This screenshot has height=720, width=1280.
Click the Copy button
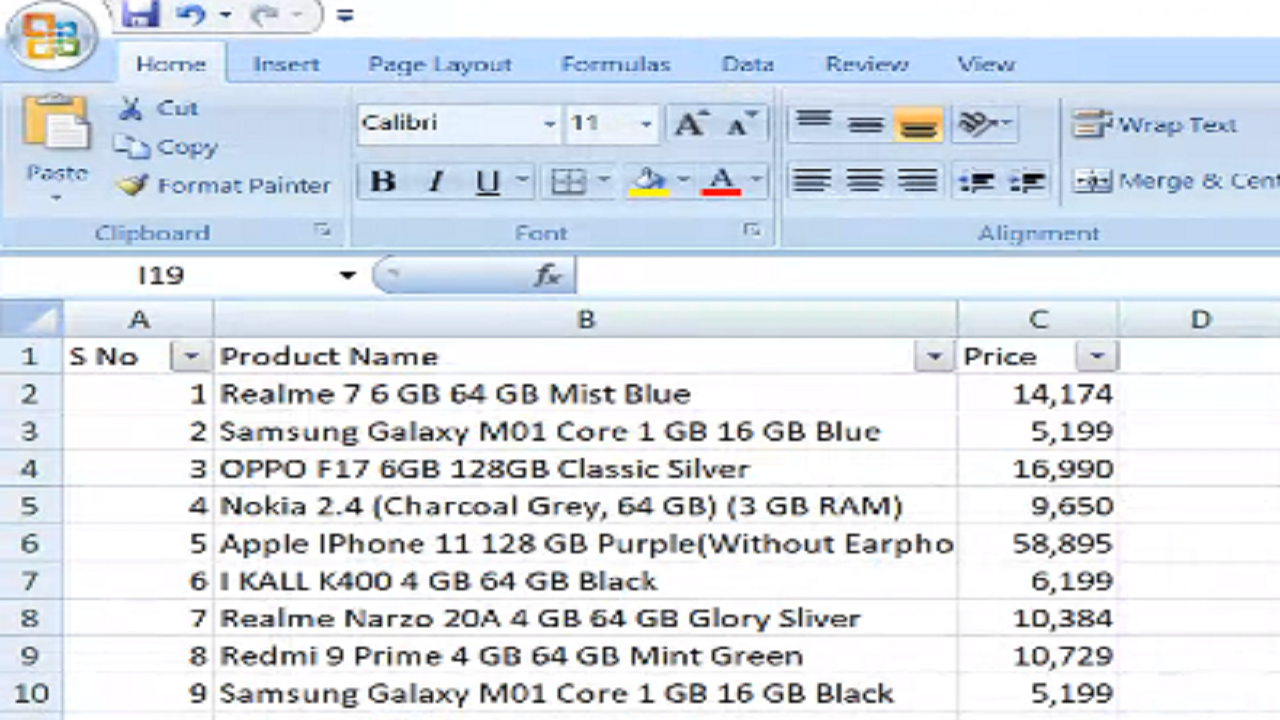click(165, 147)
